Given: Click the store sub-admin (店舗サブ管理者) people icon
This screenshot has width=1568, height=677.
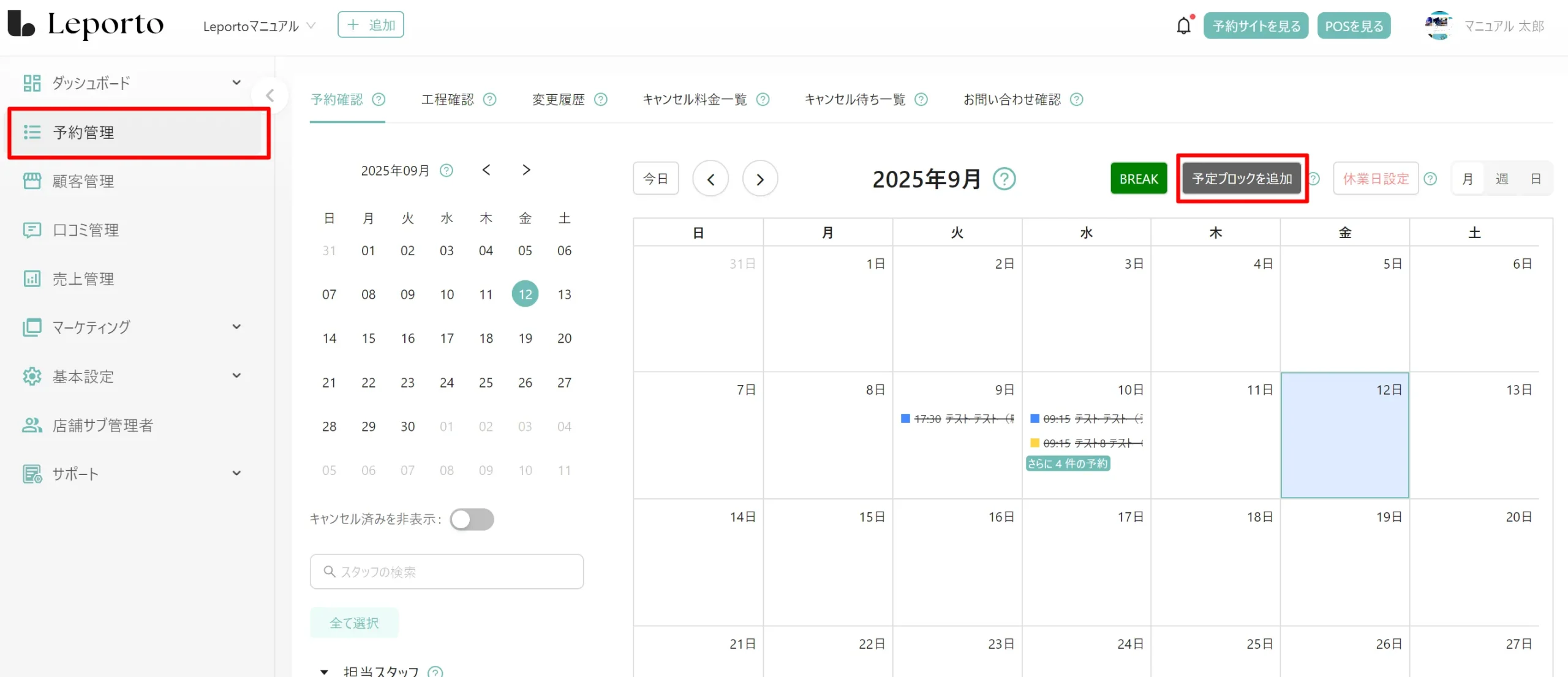Looking at the screenshot, I should [x=32, y=425].
